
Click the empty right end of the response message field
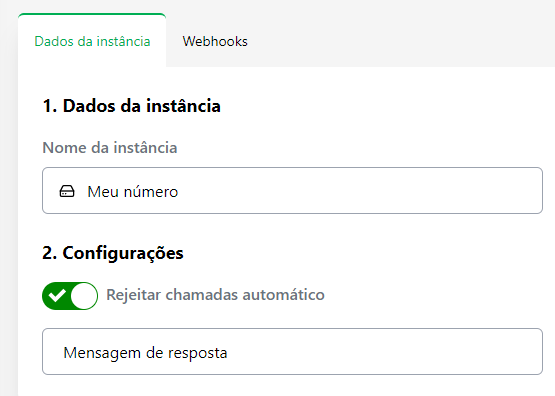click(x=460, y=351)
